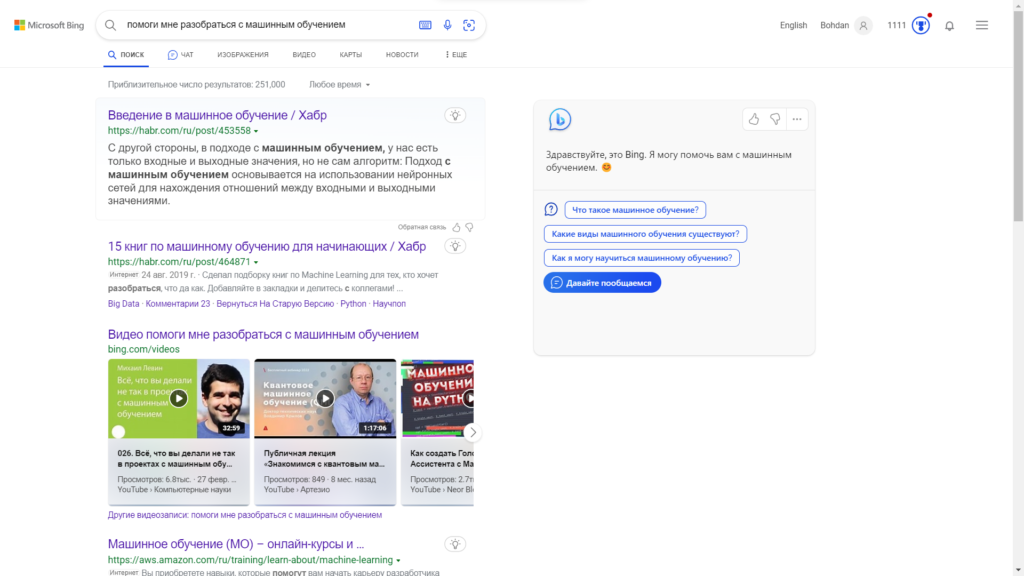
Task: Switch to the 'ИЗОБРАЖЕНИЯ' tab
Action: pyautogui.click(x=243, y=55)
